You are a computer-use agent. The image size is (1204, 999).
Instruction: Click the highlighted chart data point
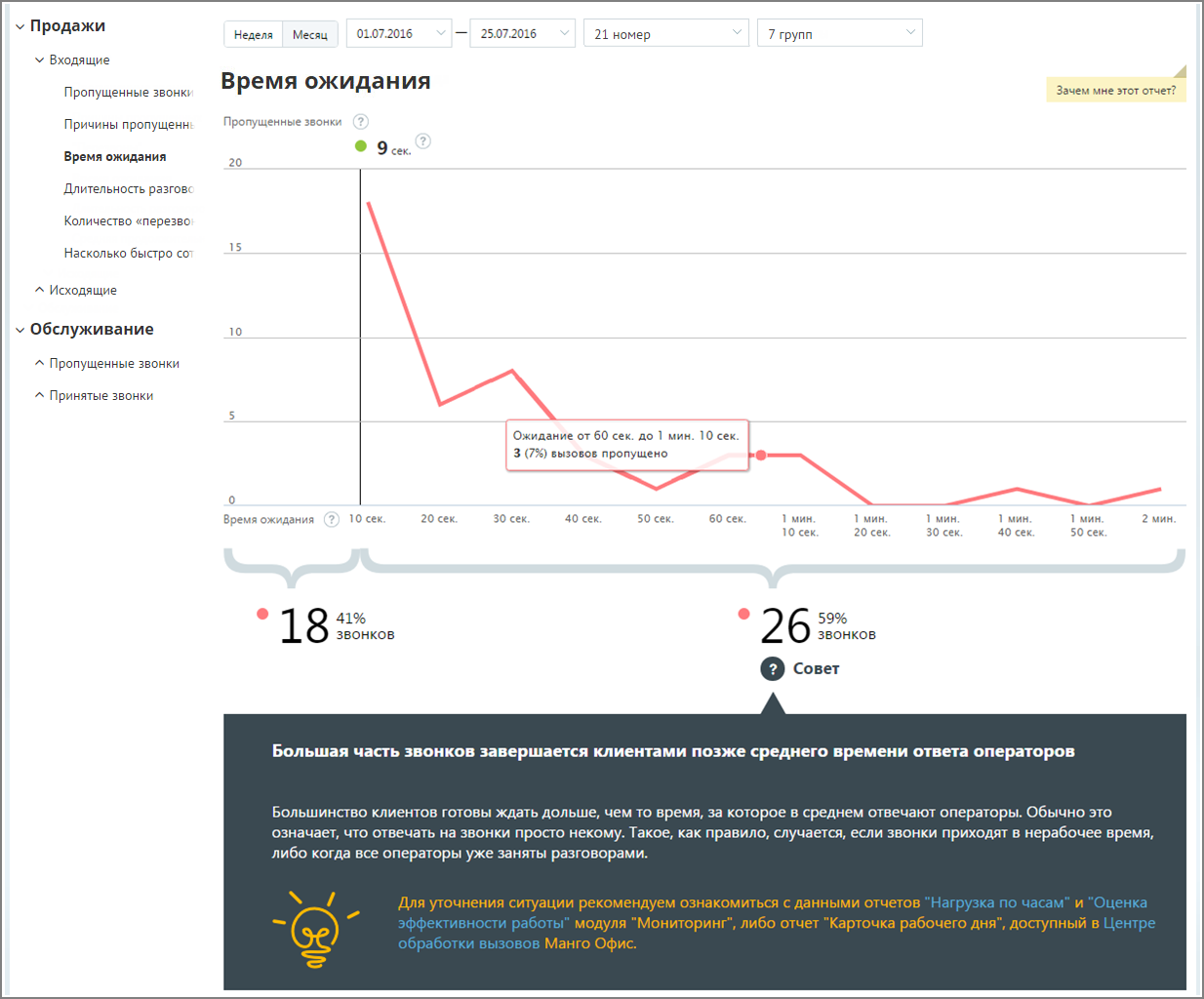pyautogui.click(x=761, y=456)
